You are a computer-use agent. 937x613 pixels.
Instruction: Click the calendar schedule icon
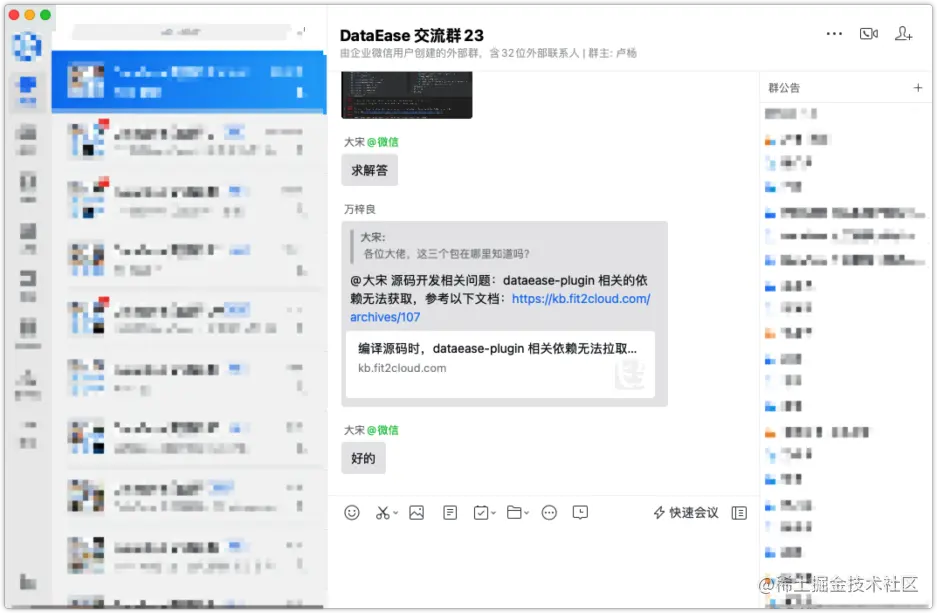(481, 513)
